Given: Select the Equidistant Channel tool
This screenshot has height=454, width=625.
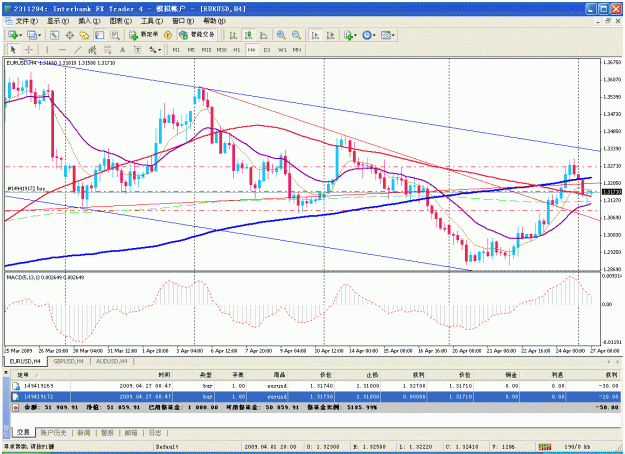Looking at the screenshot, I should pyautogui.click(x=92, y=50).
